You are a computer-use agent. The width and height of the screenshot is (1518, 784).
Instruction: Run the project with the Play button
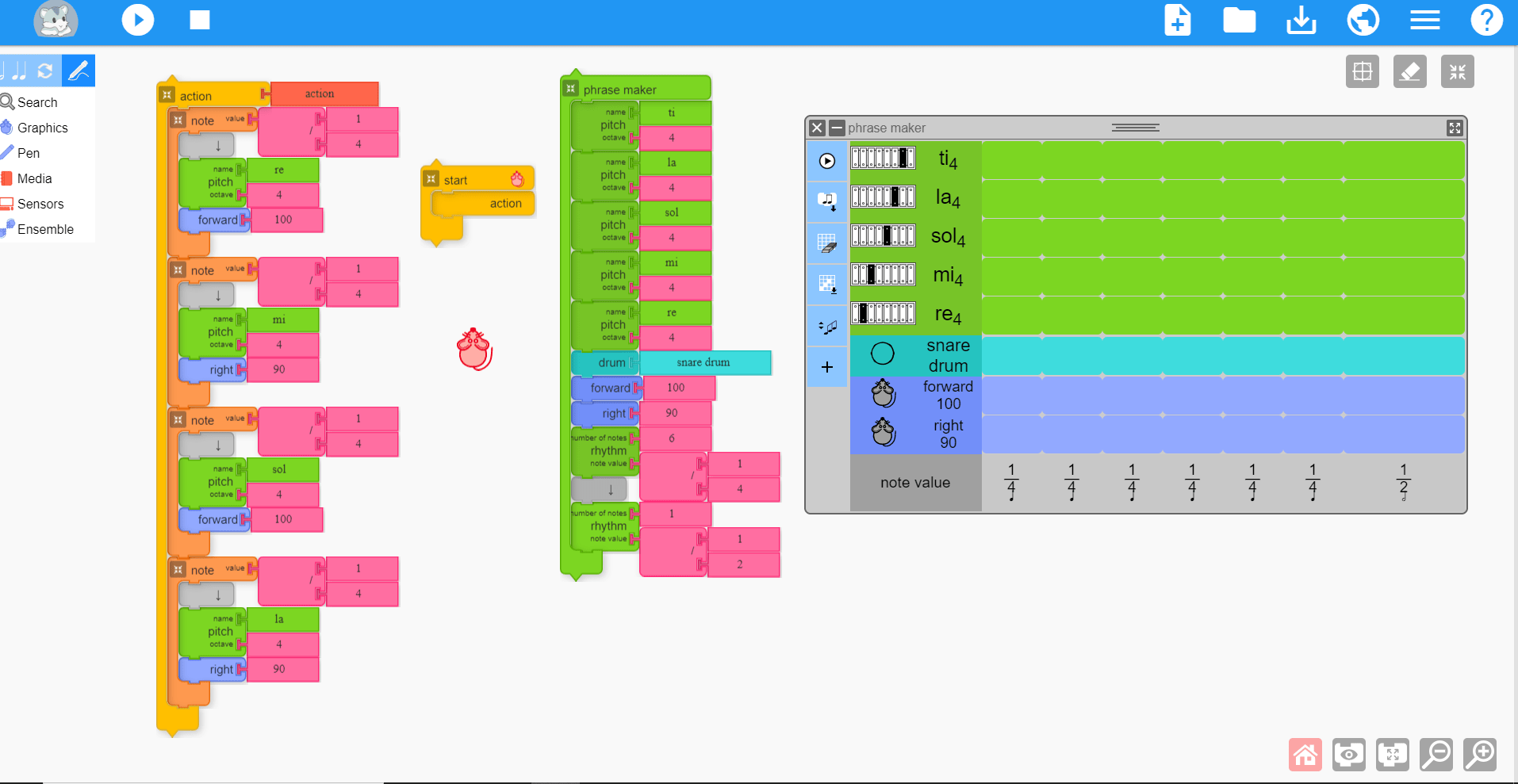[138, 20]
